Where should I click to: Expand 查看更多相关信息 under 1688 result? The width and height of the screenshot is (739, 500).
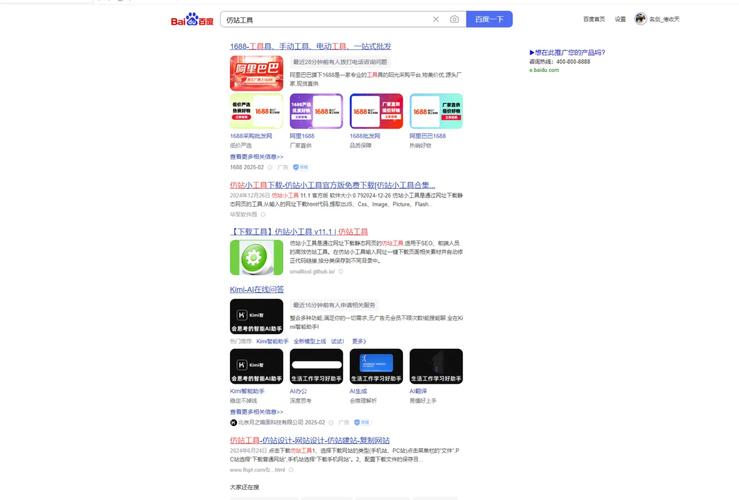coord(256,157)
